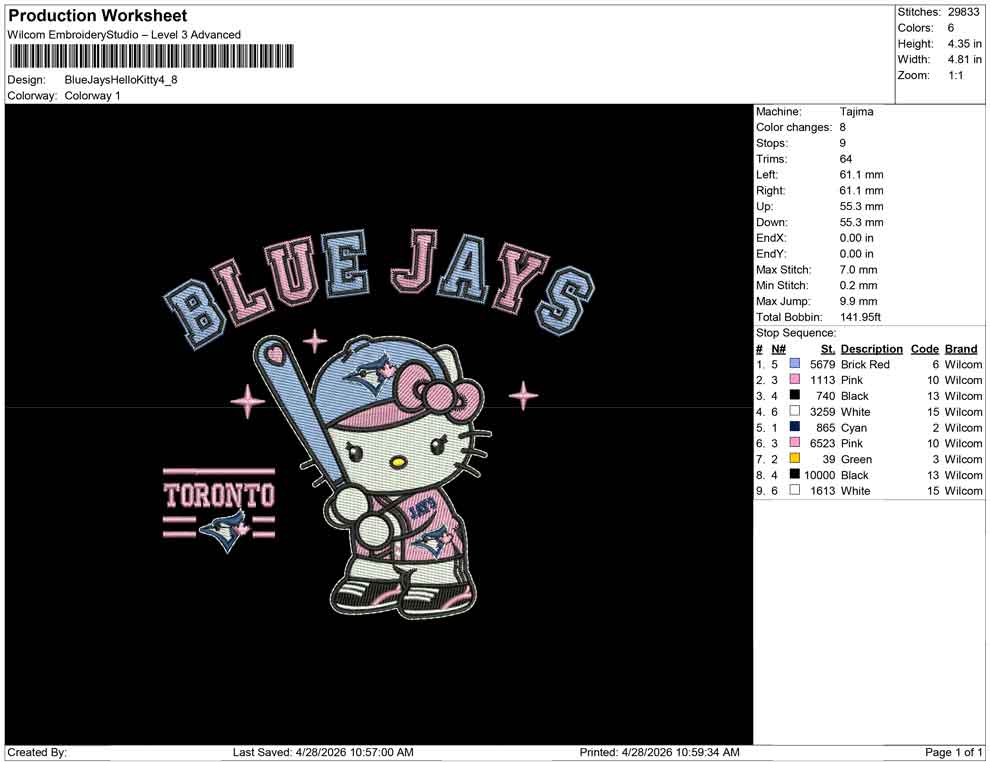Click the Up value 55.3 mm
990x762 pixels.
click(861, 206)
